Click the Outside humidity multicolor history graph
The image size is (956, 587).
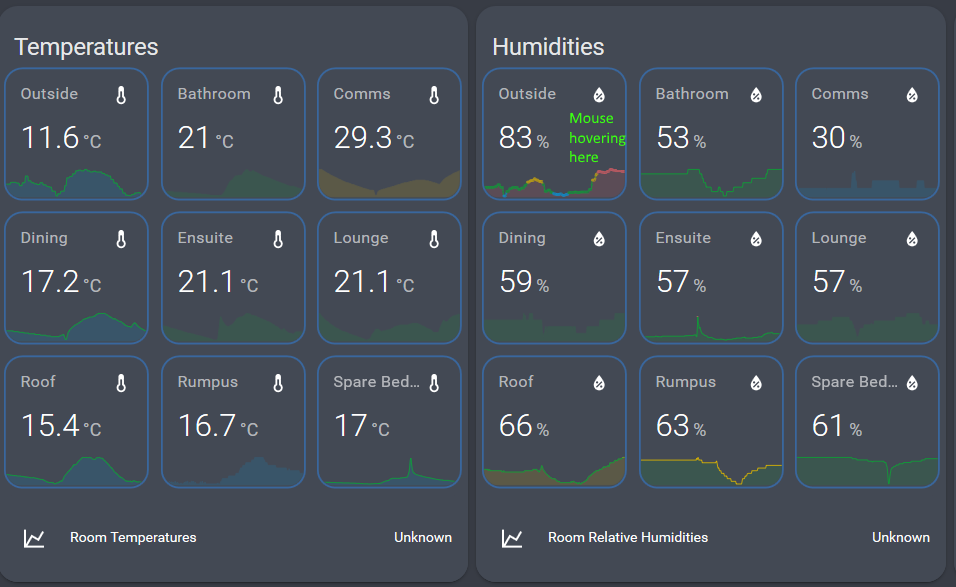(554, 183)
